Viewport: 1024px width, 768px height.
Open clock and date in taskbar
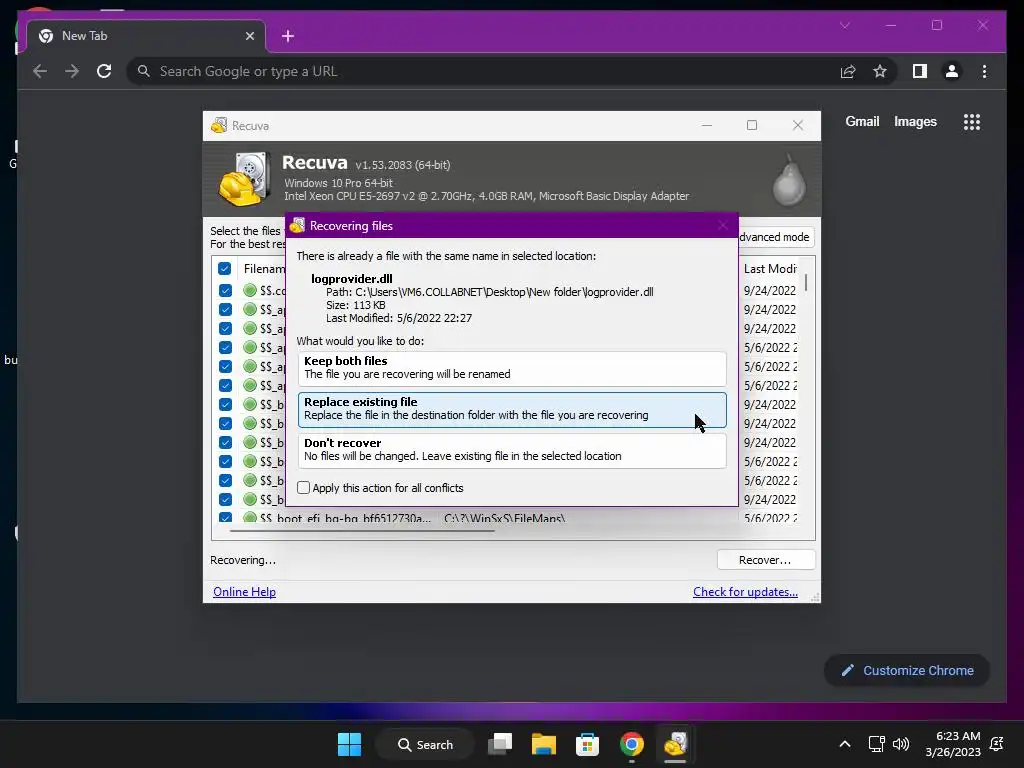point(953,744)
